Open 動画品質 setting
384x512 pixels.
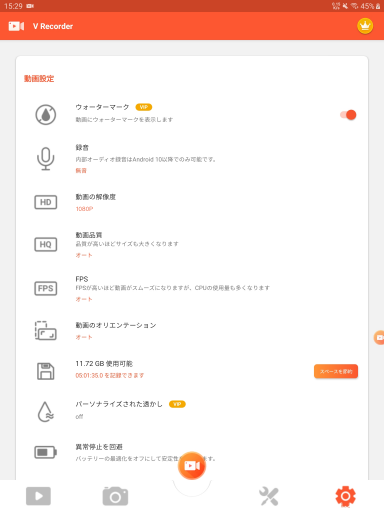[192, 245]
